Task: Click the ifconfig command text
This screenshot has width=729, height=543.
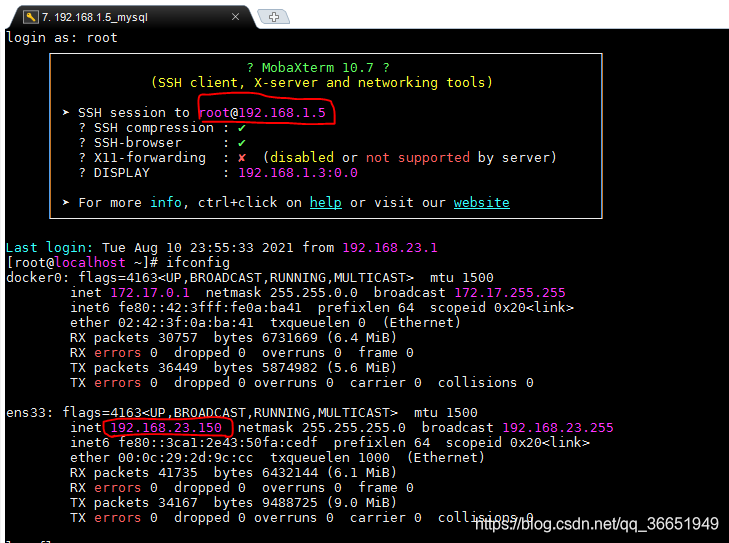Action: click(x=198, y=263)
